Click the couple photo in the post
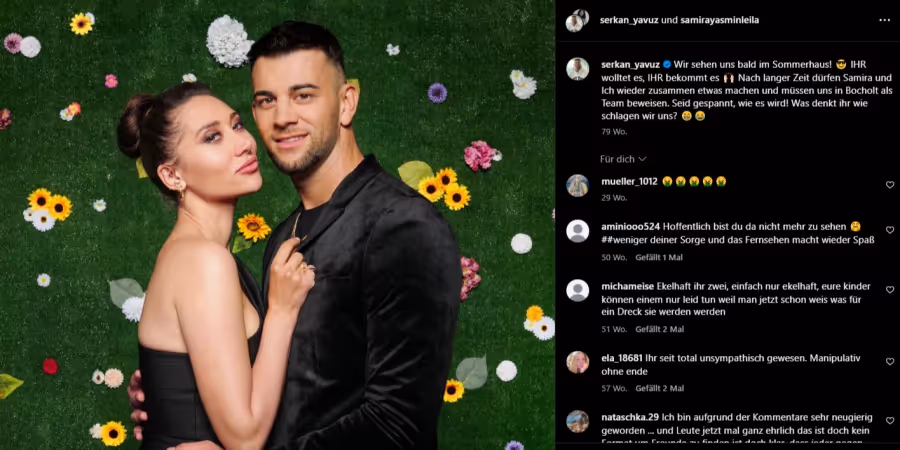Viewport: 900px width, 450px height. coord(278,225)
